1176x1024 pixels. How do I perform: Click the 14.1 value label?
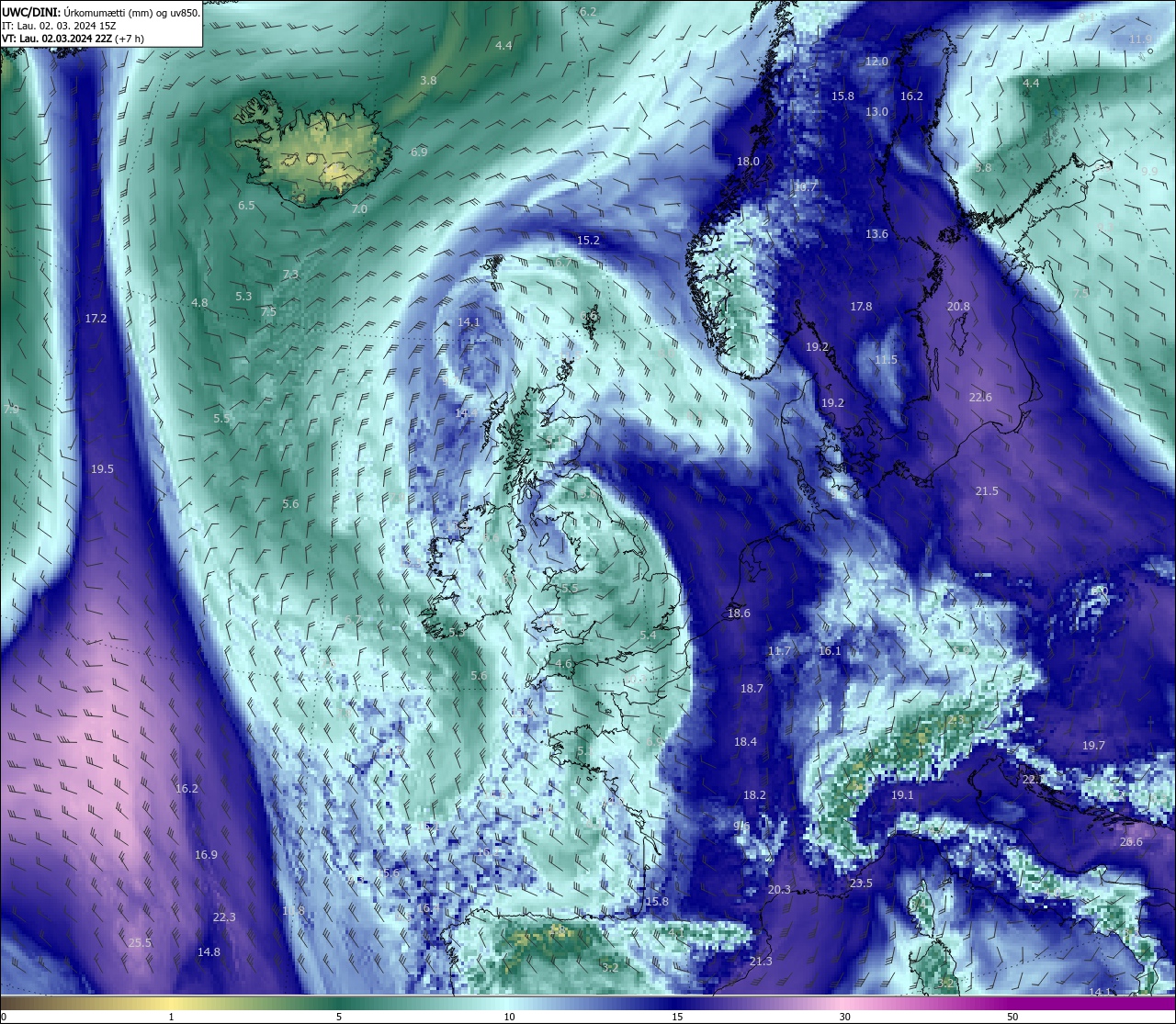(x=469, y=322)
